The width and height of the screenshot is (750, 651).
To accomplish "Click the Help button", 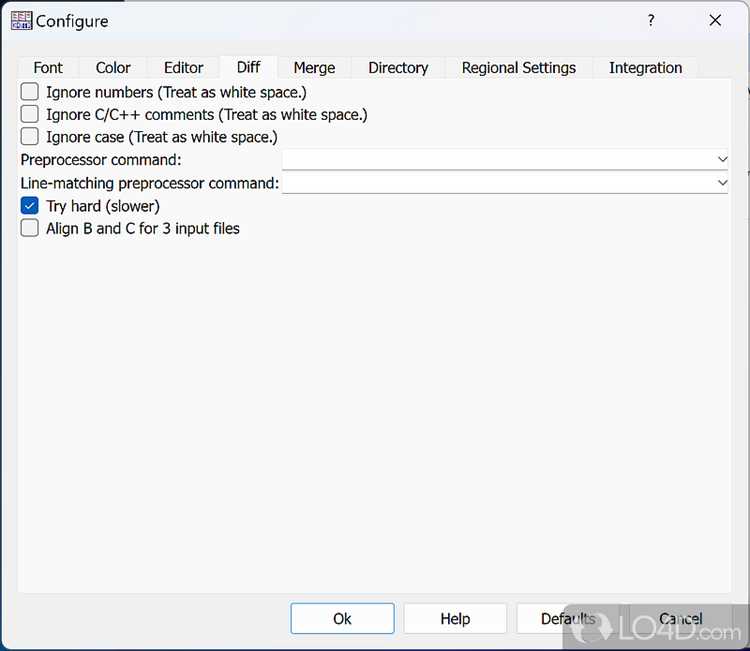I will 455,618.
